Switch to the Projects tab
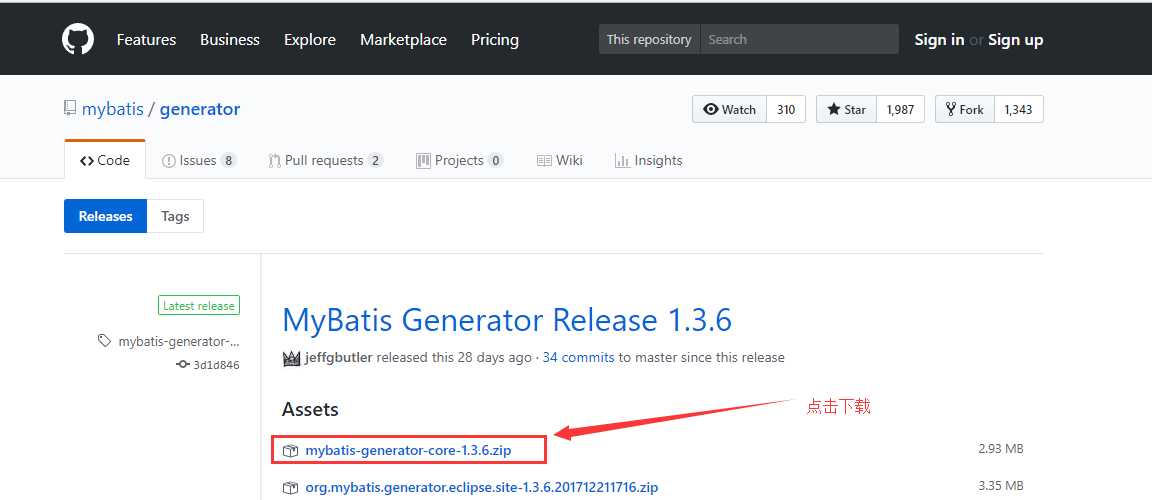 [459, 160]
